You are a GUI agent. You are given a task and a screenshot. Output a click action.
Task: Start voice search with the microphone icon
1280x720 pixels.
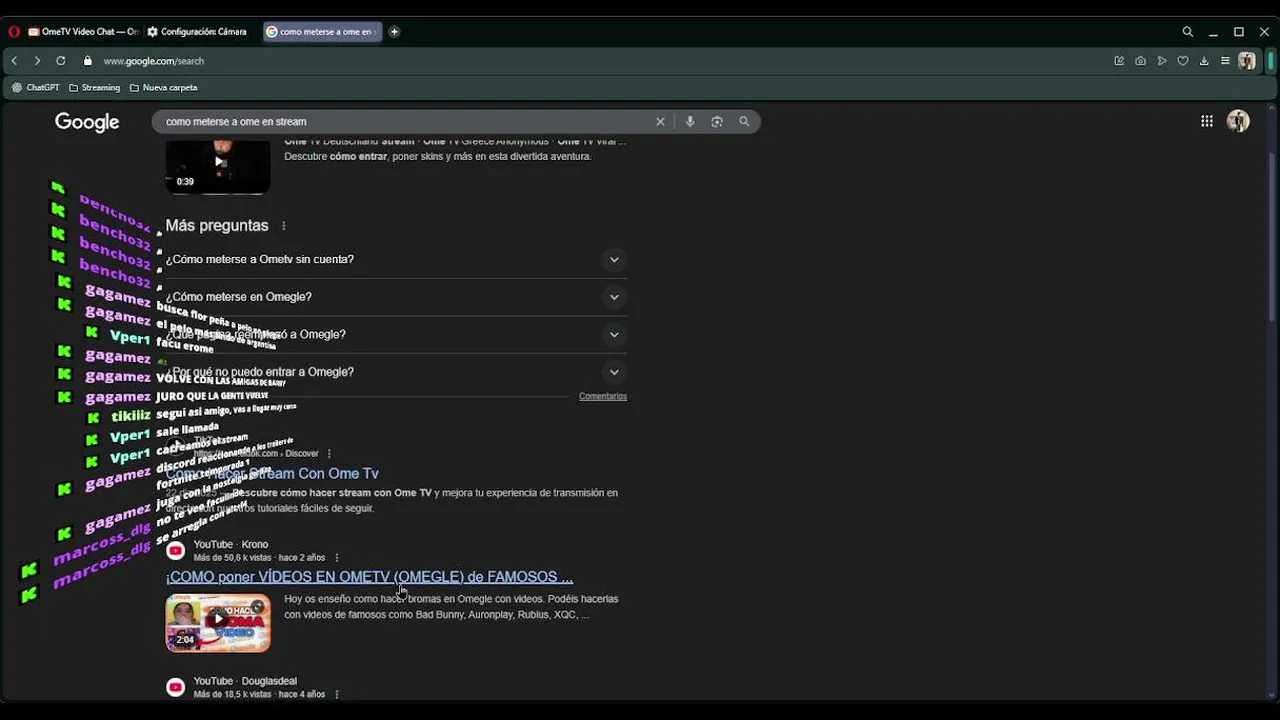689,121
